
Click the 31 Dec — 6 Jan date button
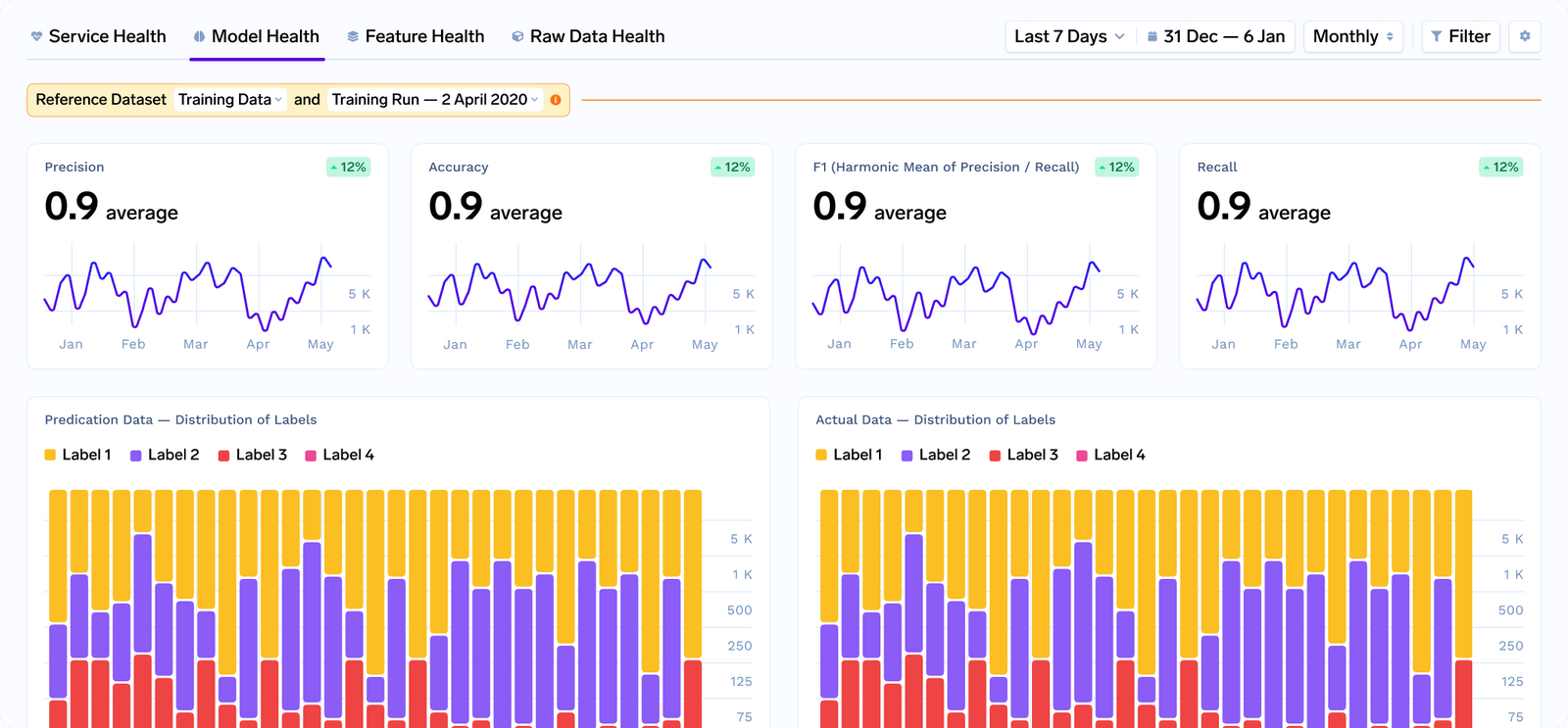(1216, 36)
